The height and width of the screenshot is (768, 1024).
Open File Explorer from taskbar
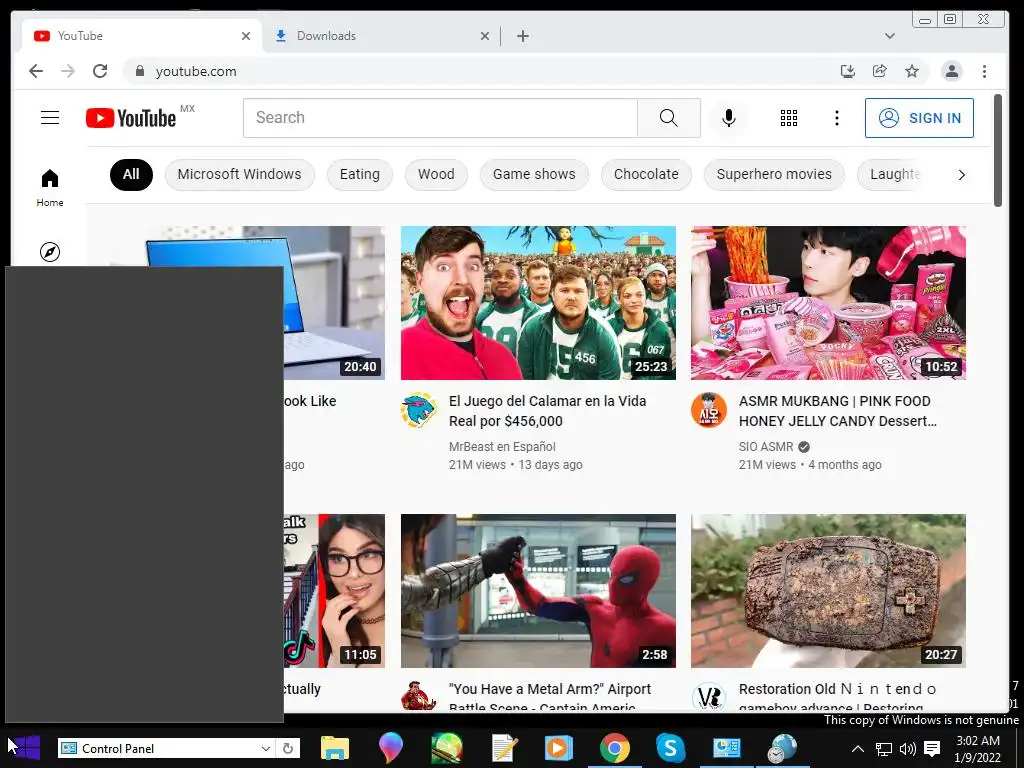334,748
